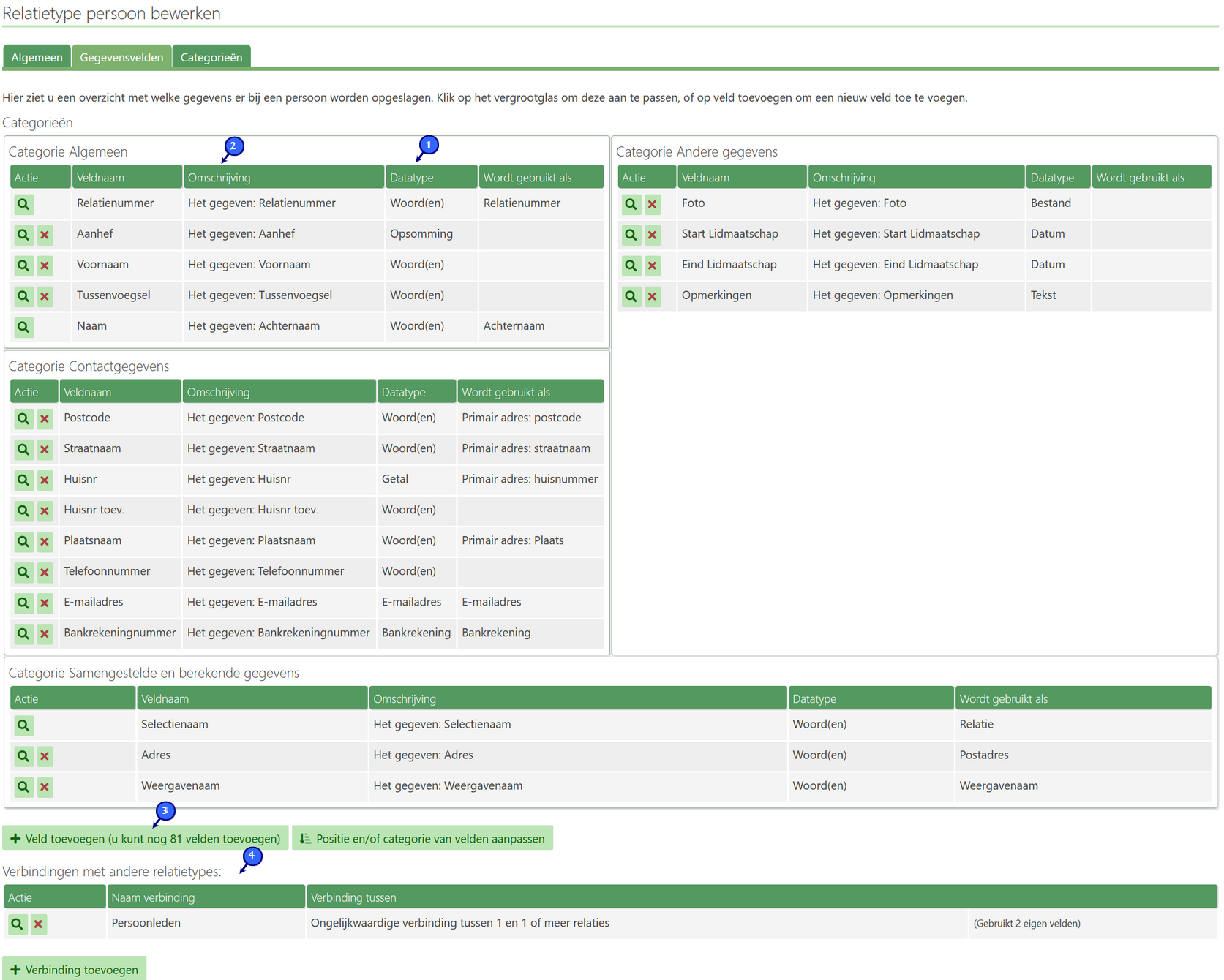Edit the Start Lidmaatschap field via magnifier

[x=631, y=235]
